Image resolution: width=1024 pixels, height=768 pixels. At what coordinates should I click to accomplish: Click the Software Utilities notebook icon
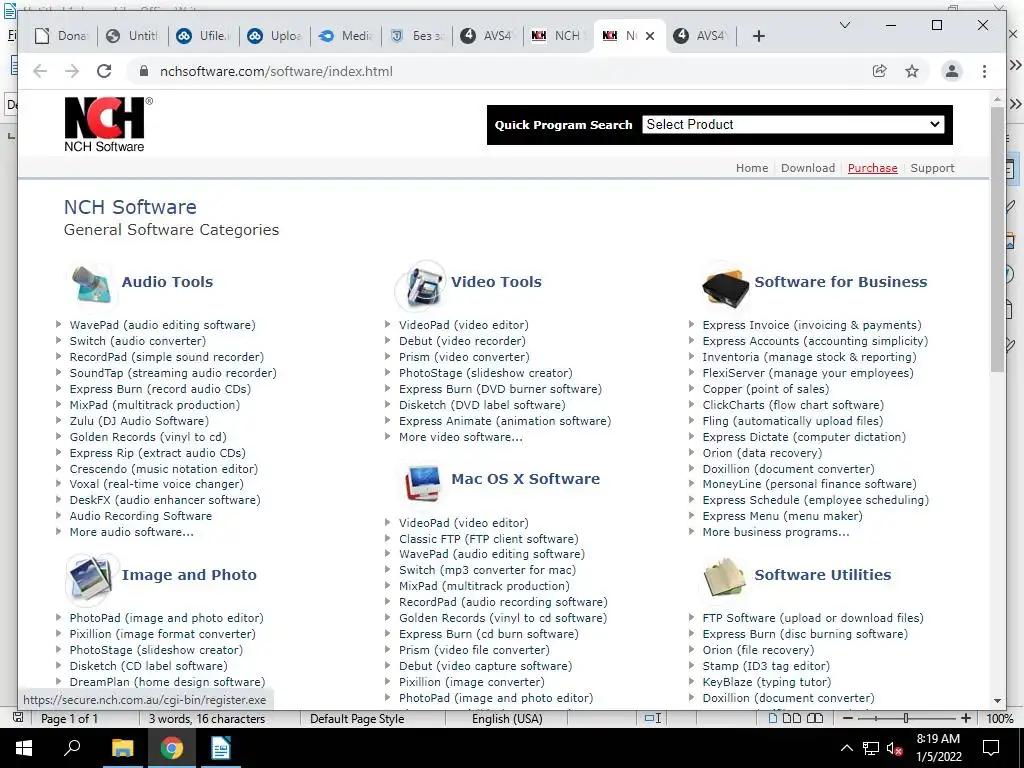tap(724, 577)
